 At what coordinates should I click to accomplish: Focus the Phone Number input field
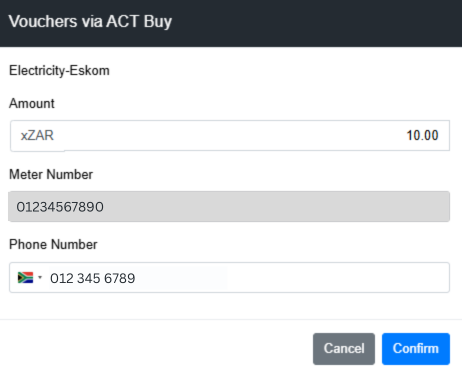tap(229, 277)
